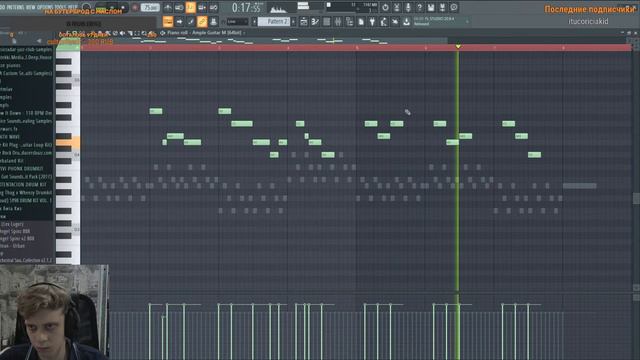The width and height of the screenshot is (640, 360).
Task: Click the microphone one-click recording icon
Action: pyautogui.click(x=408, y=7)
